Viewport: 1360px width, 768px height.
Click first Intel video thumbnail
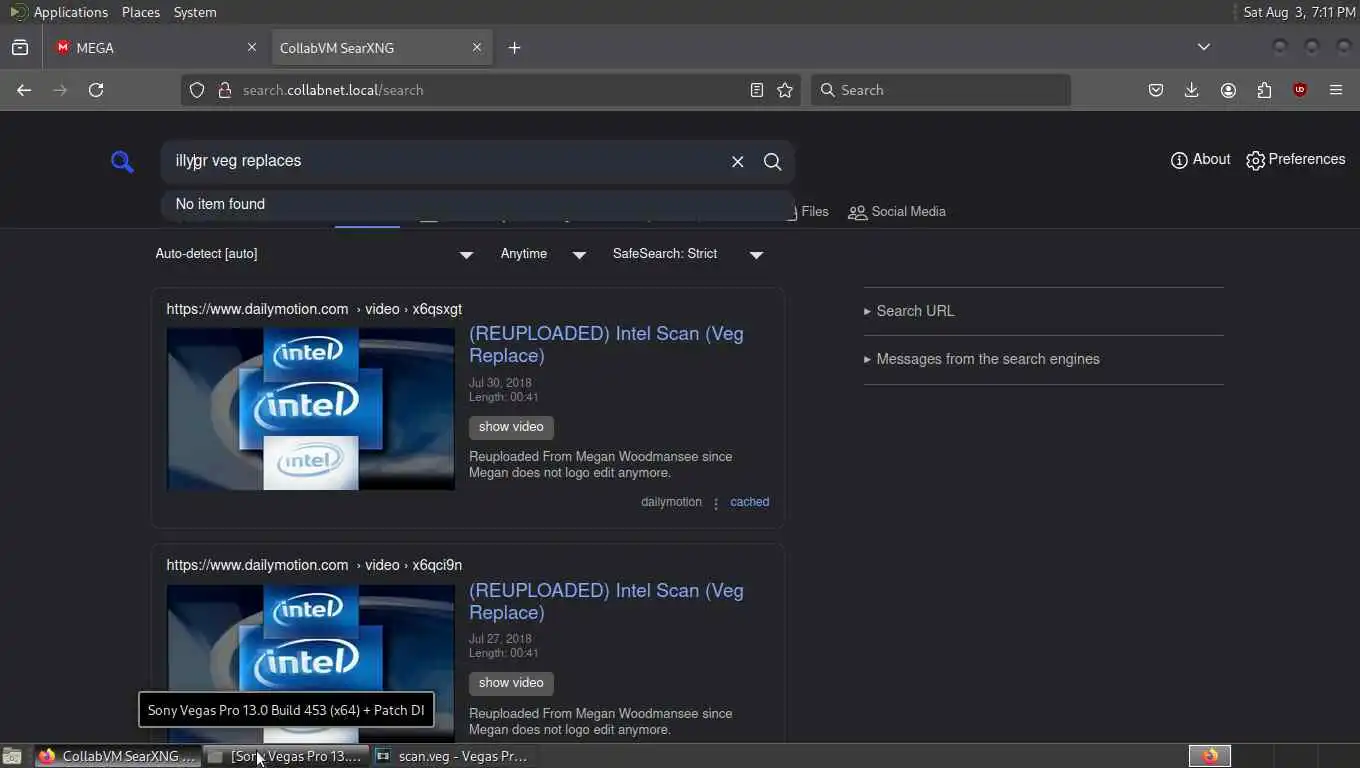[x=310, y=409]
